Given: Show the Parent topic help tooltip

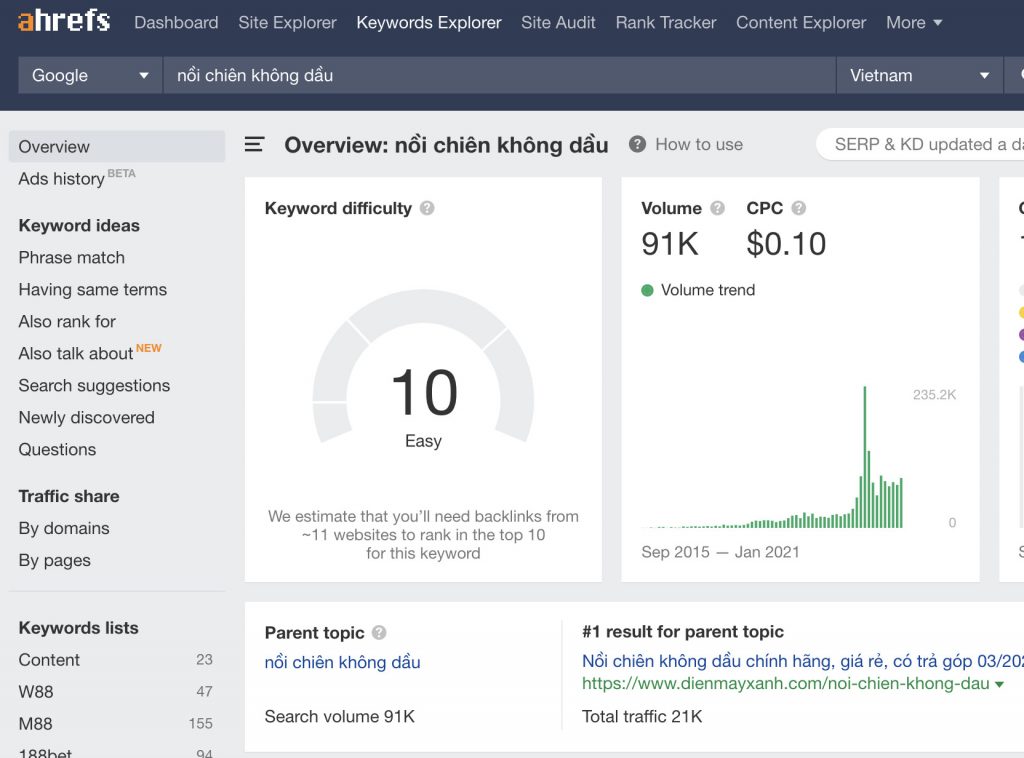Looking at the screenshot, I should tap(379, 633).
